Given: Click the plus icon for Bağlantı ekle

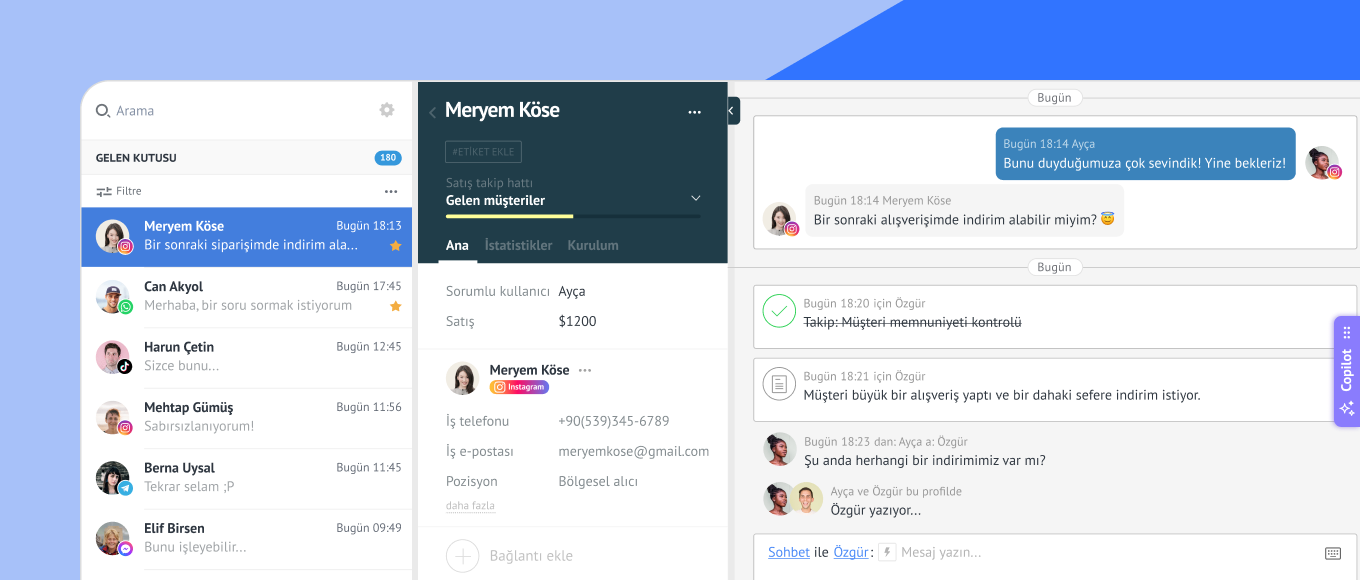Looking at the screenshot, I should point(462,555).
